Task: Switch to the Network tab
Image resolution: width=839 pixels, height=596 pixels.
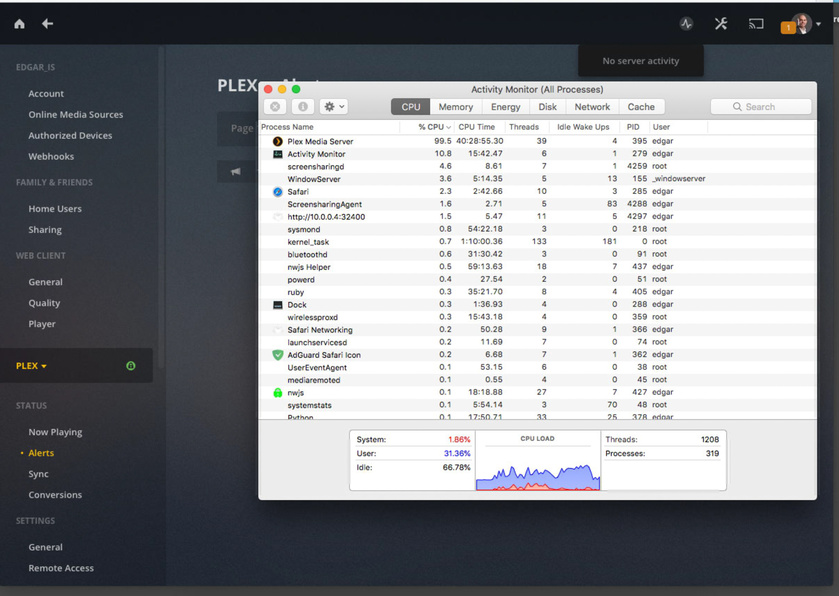Action: click(x=592, y=106)
